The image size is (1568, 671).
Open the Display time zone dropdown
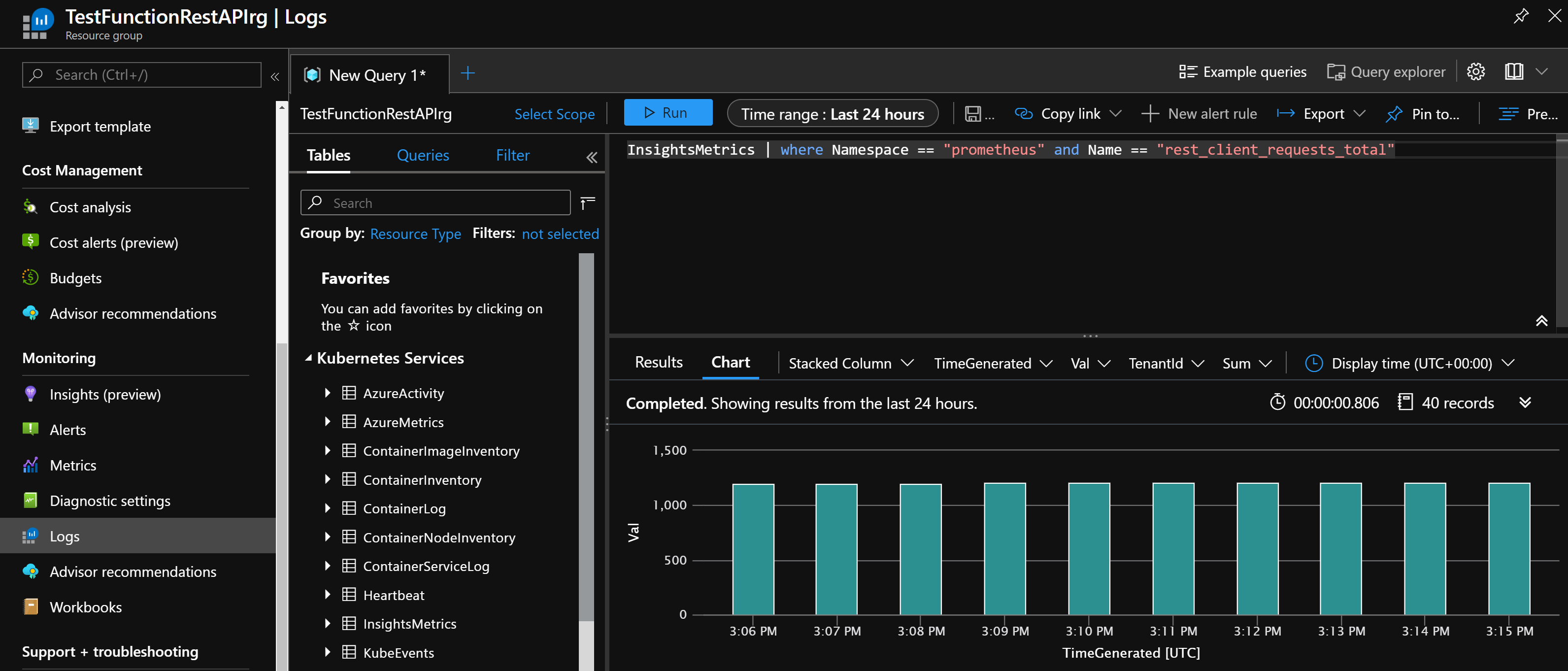click(x=1410, y=364)
